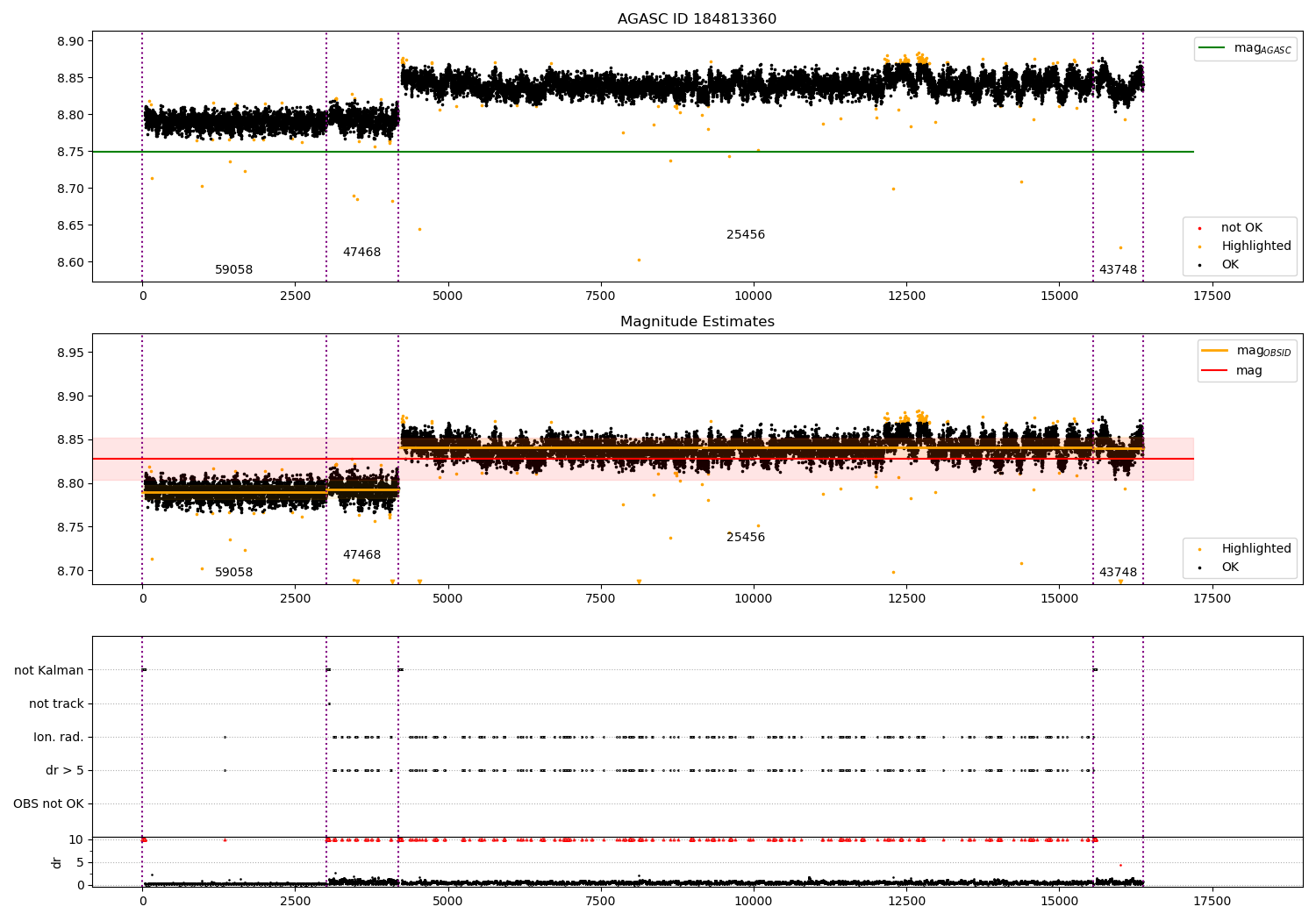Click the 'dr > 5' row label
Screen dimensions: 1316x921
click(x=65, y=771)
